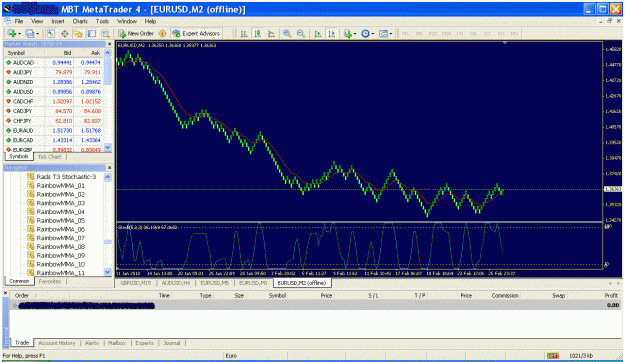The image size is (625, 362).
Task: Open the Insert menu
Action: 58,21
